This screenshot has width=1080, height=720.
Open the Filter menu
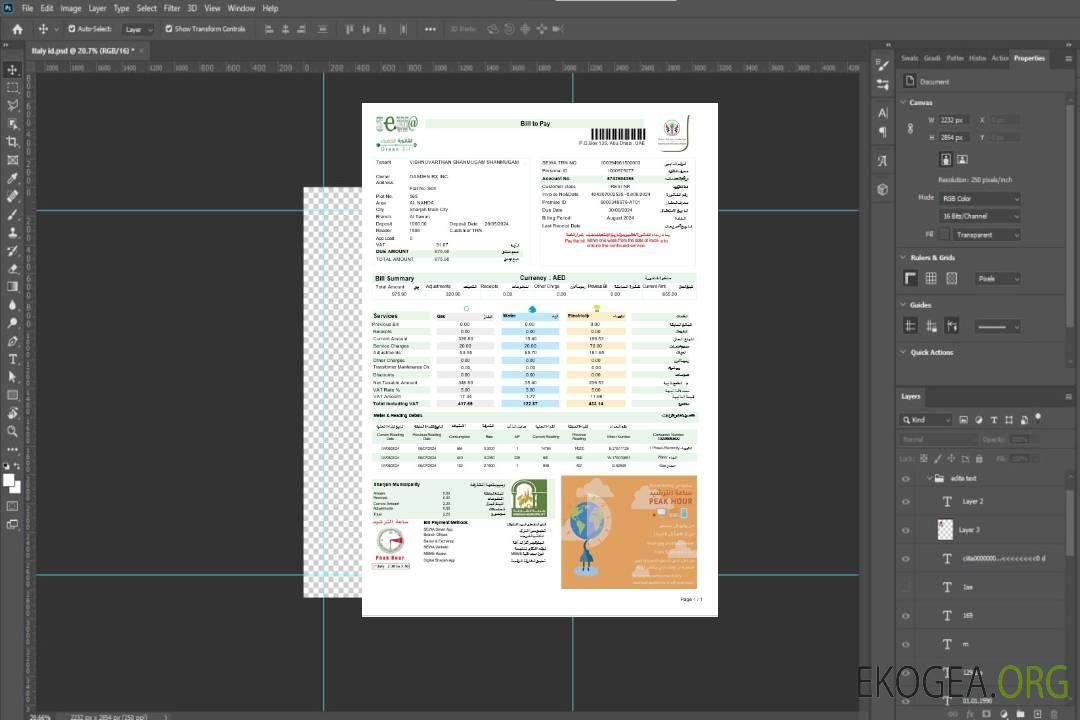172,8
